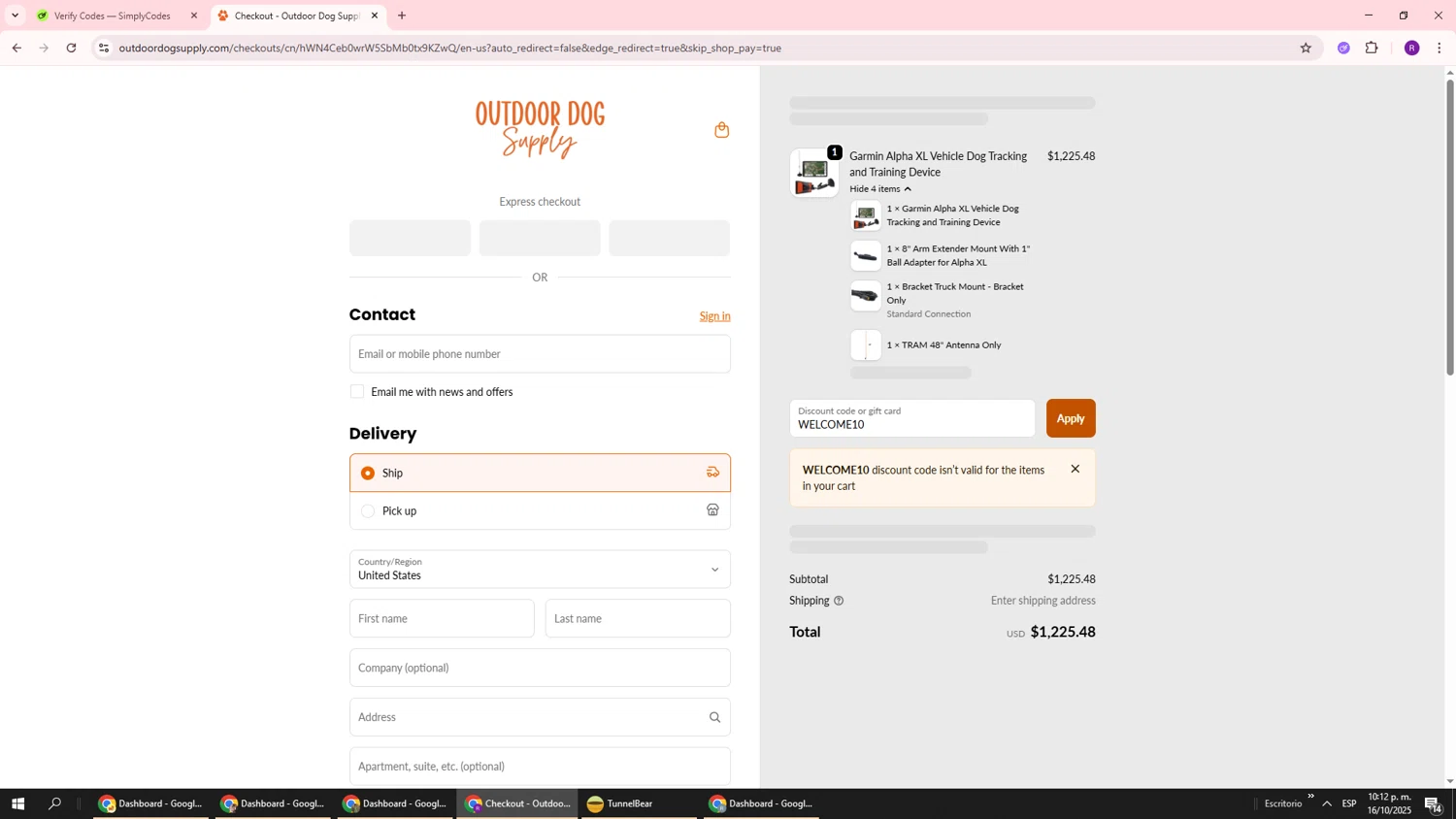Open the Checkout Outdoor taskbar window
This screenshot has width=1456, height=819.
(517, 803)
